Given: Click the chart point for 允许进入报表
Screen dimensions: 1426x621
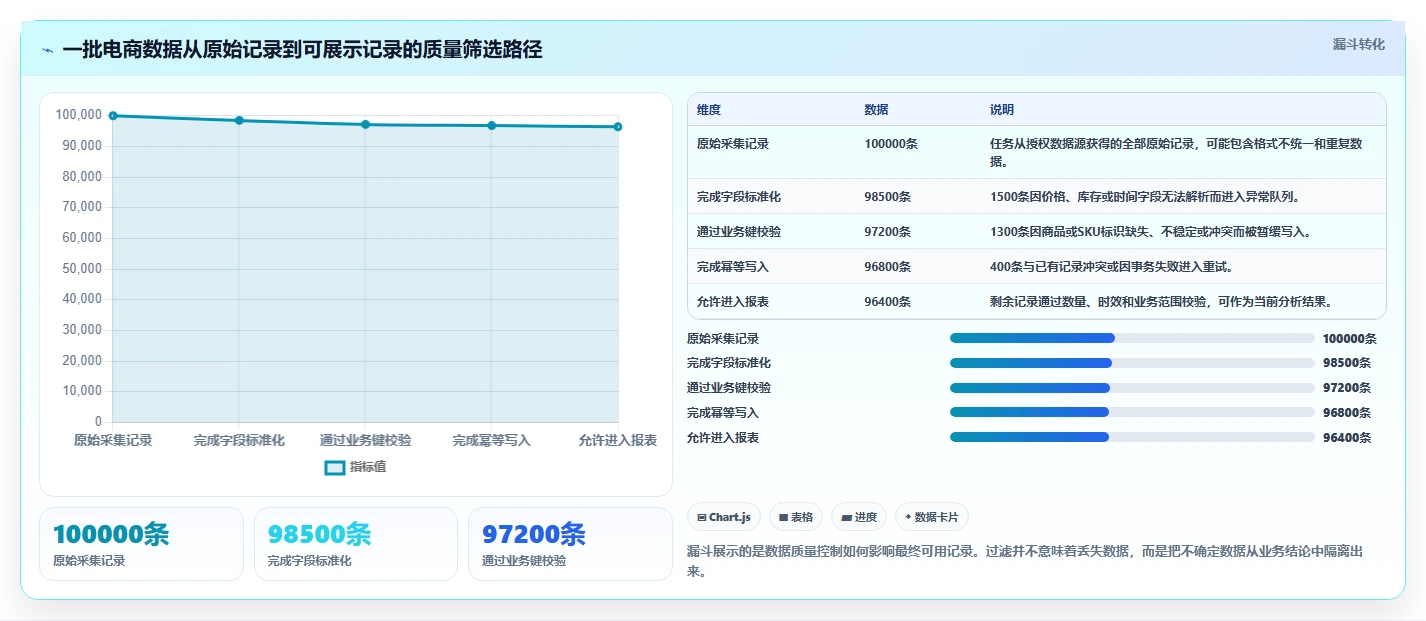Looking at the screenshot, I should pos(618,127).
